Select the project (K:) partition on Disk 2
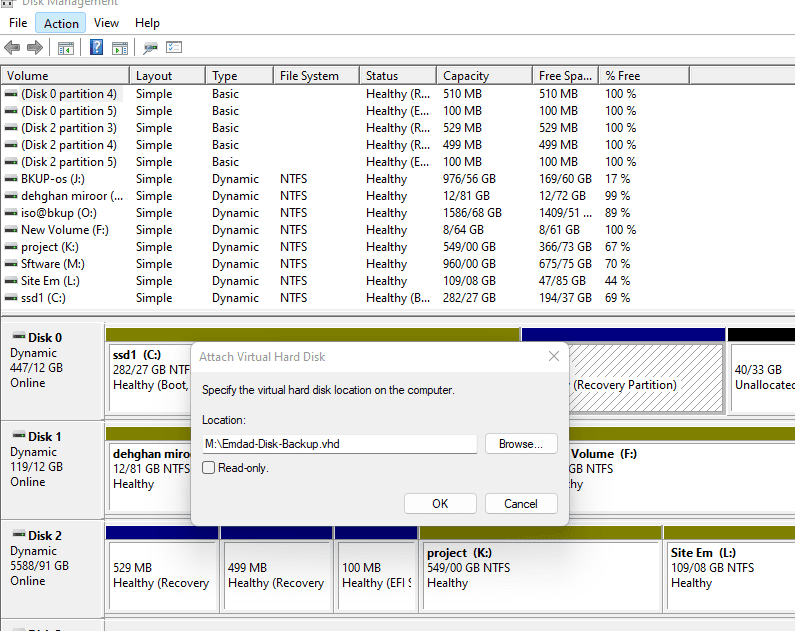 coord(539,568)
